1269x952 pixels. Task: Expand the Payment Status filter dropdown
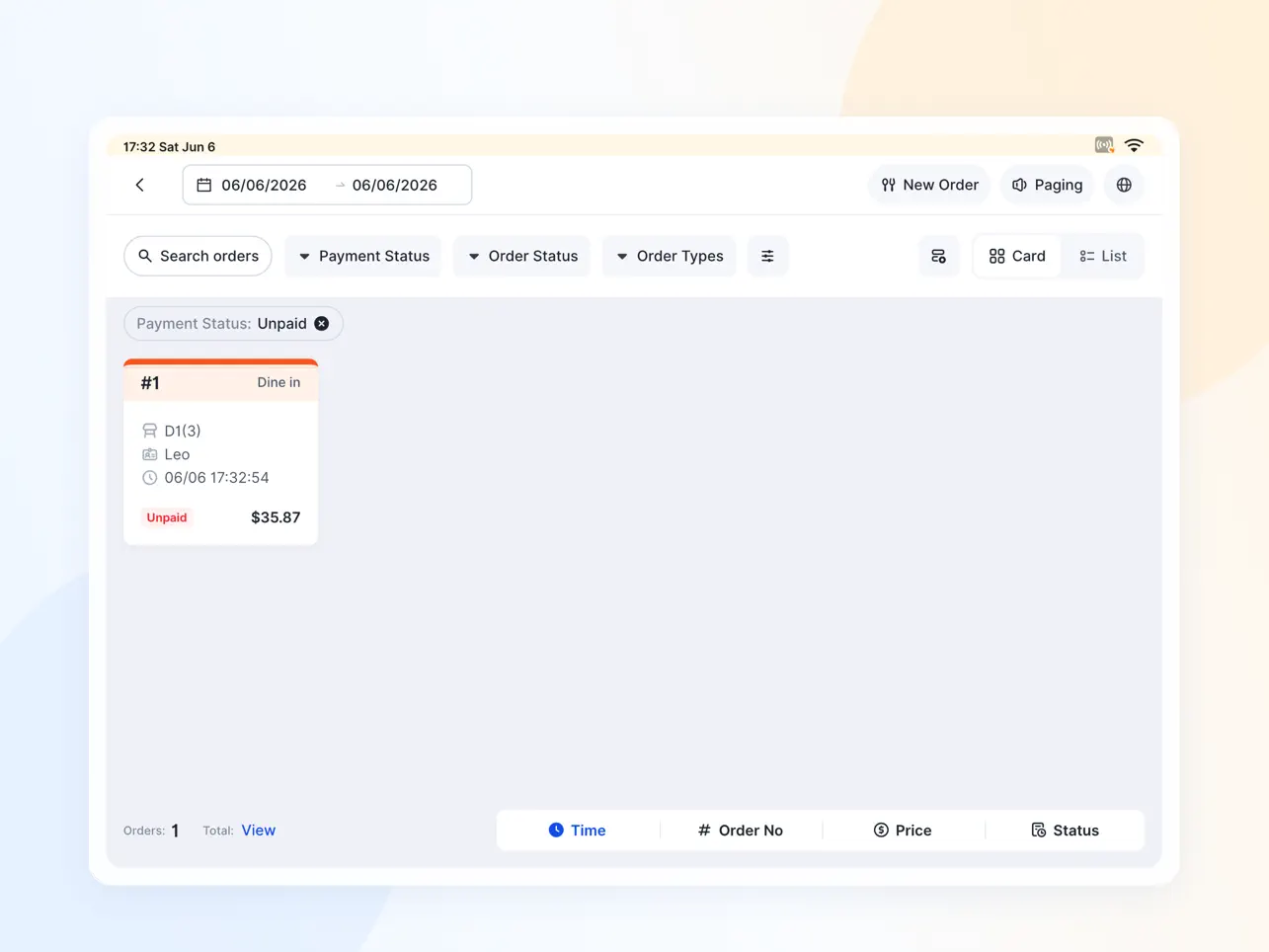coord(363,256)
